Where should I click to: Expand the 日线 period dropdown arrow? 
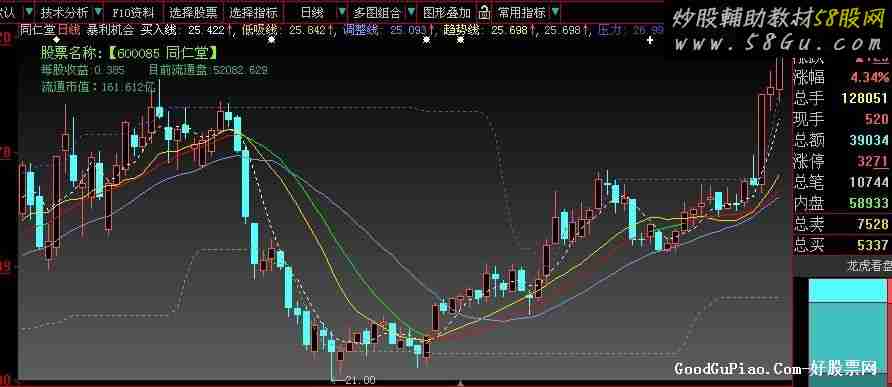pos(341,12)
